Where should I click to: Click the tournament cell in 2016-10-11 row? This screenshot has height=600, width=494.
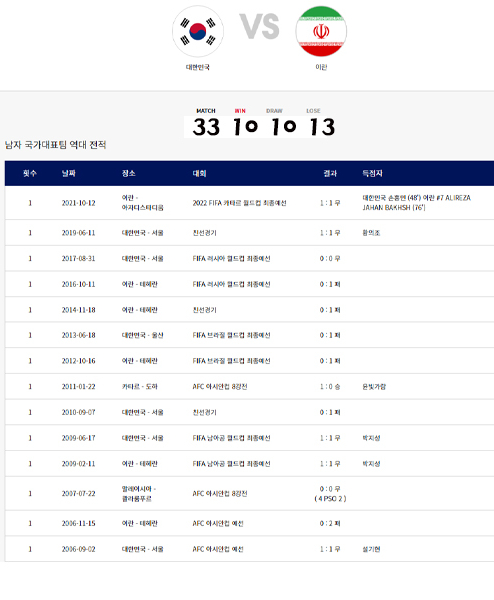231,284
